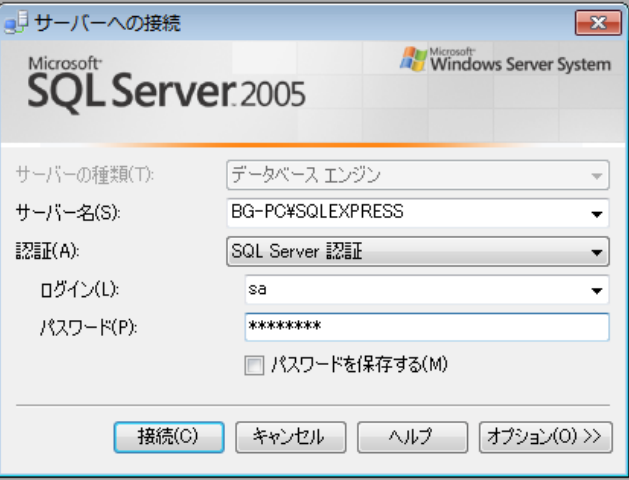Expand the ログイン dropdown arrow
Screen dimensions: 629x480
click(597, 290)
